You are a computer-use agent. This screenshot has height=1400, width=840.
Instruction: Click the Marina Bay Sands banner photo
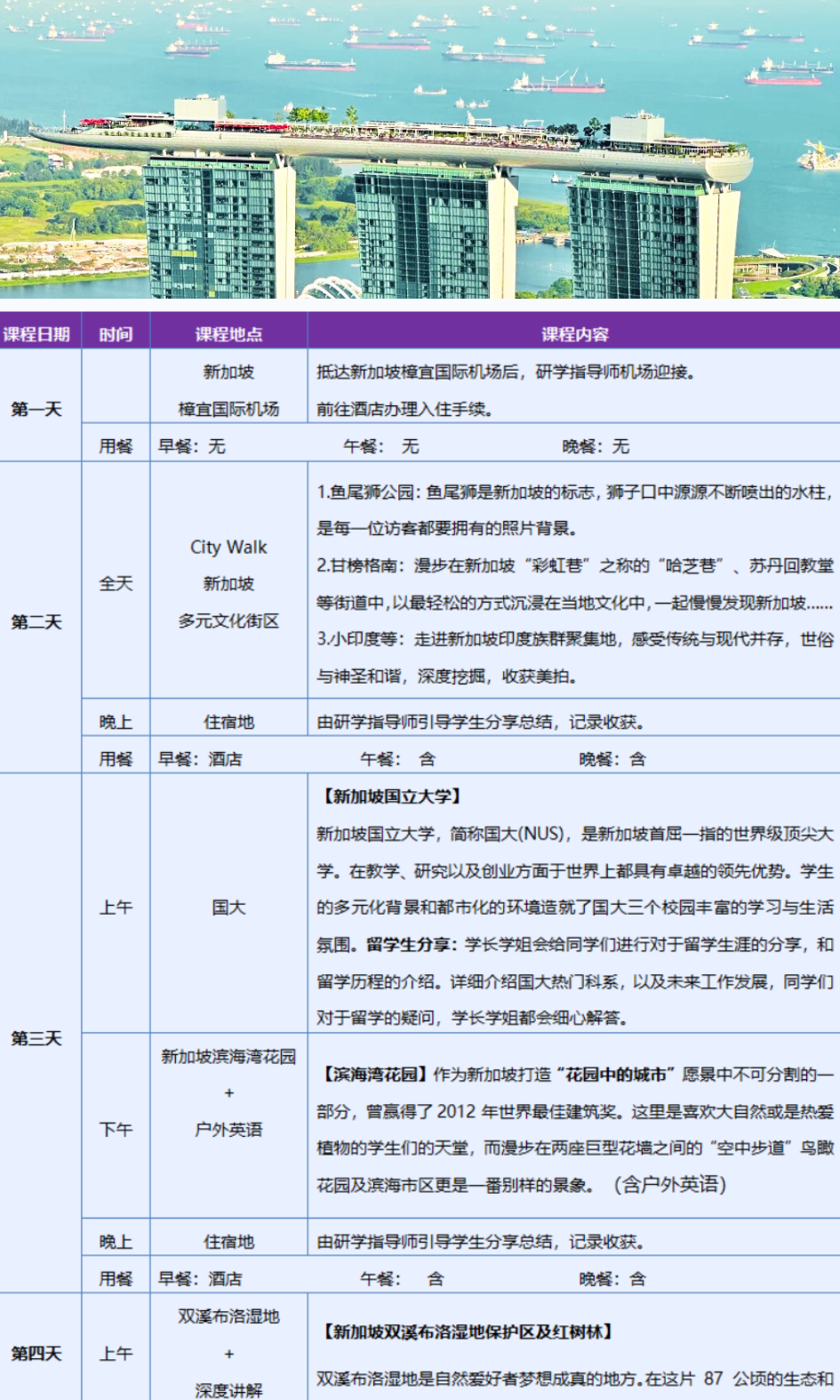[420, 148]
